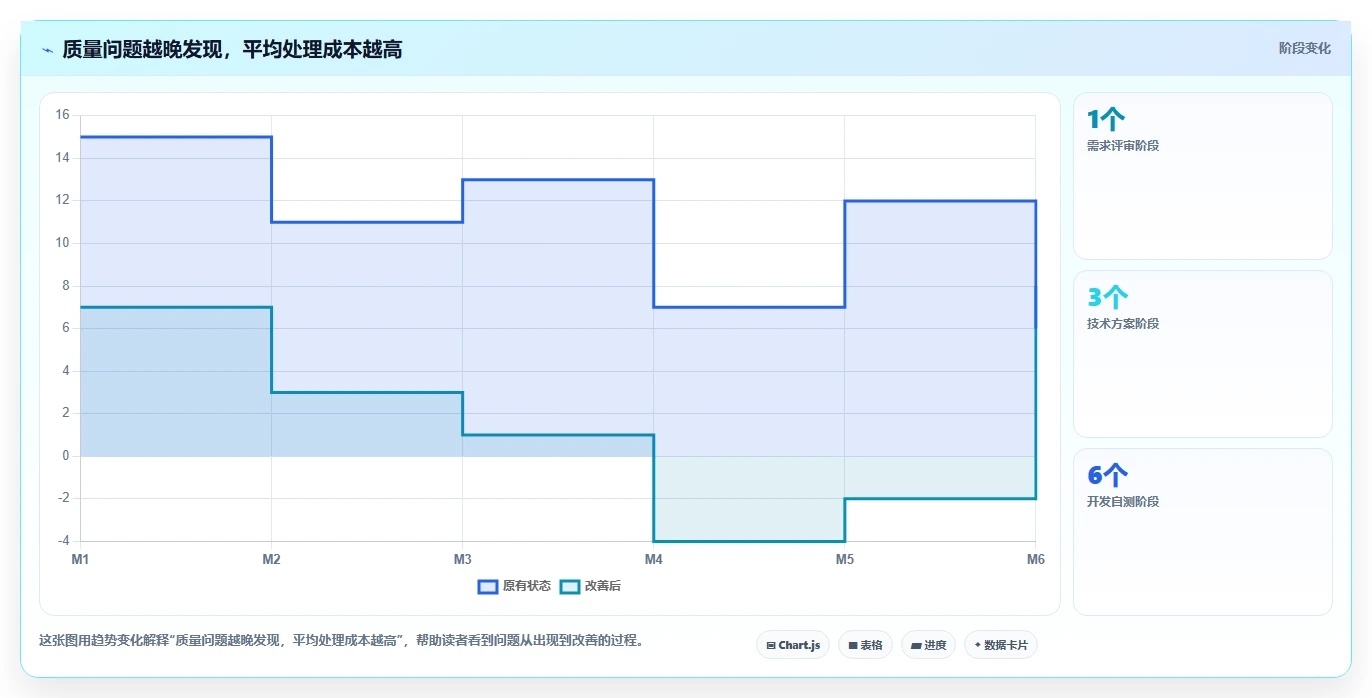
Task: Open the 需求评审阶段 card
Action: (1202, 176)
